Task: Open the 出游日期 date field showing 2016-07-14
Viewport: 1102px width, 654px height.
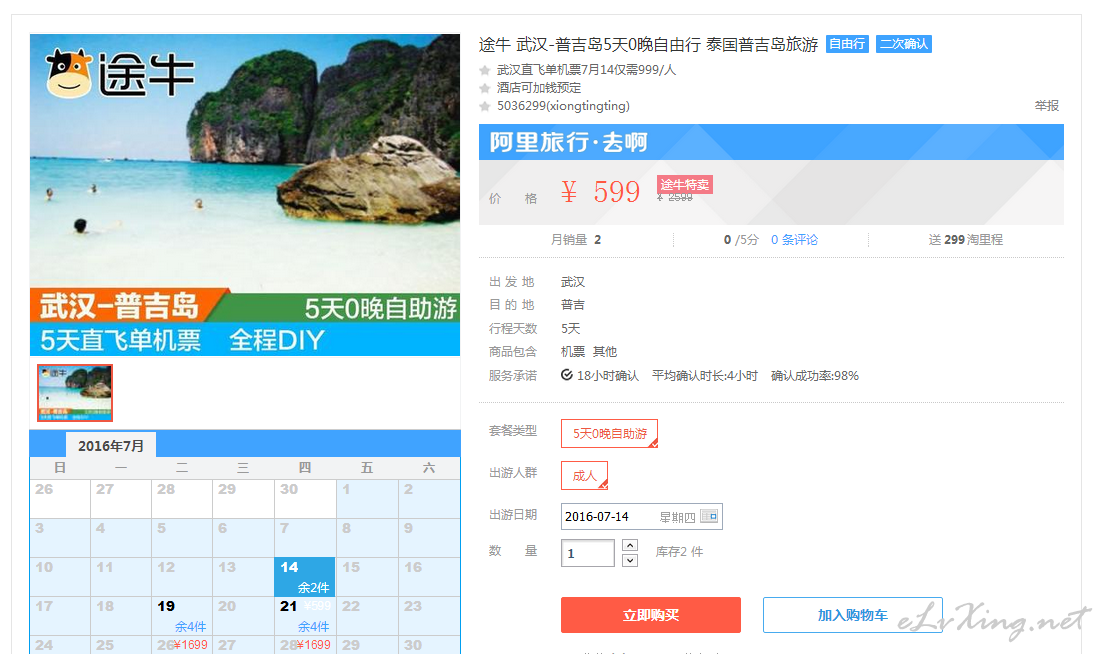Action: point(642,516)
